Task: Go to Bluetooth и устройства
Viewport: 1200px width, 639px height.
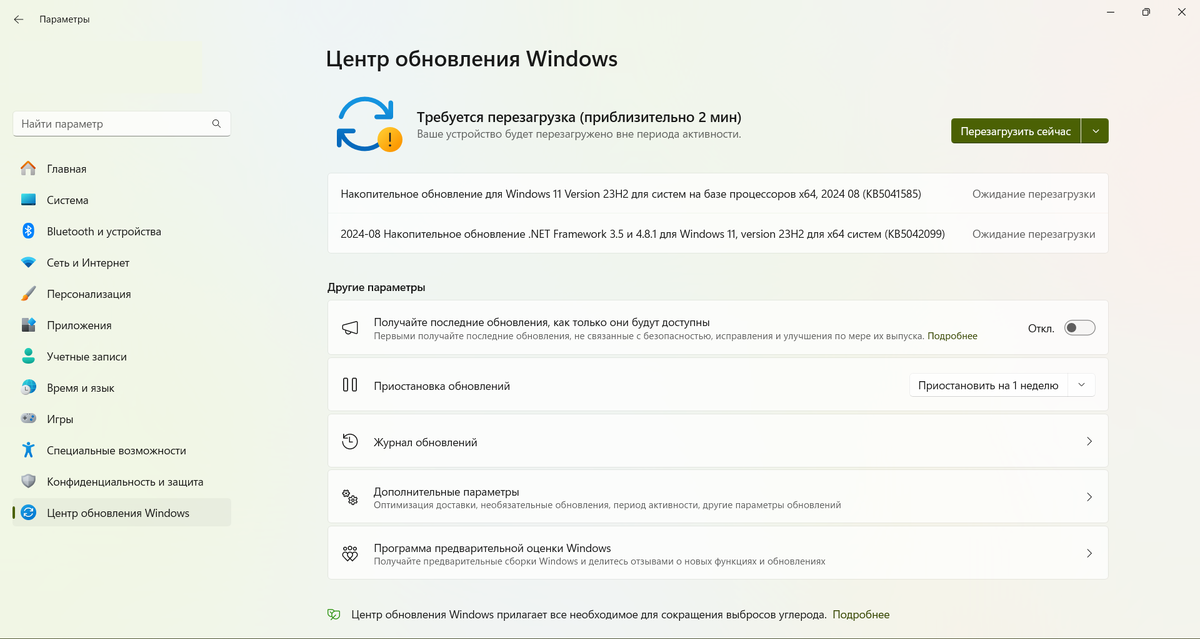Action: (x=121, y=231)
